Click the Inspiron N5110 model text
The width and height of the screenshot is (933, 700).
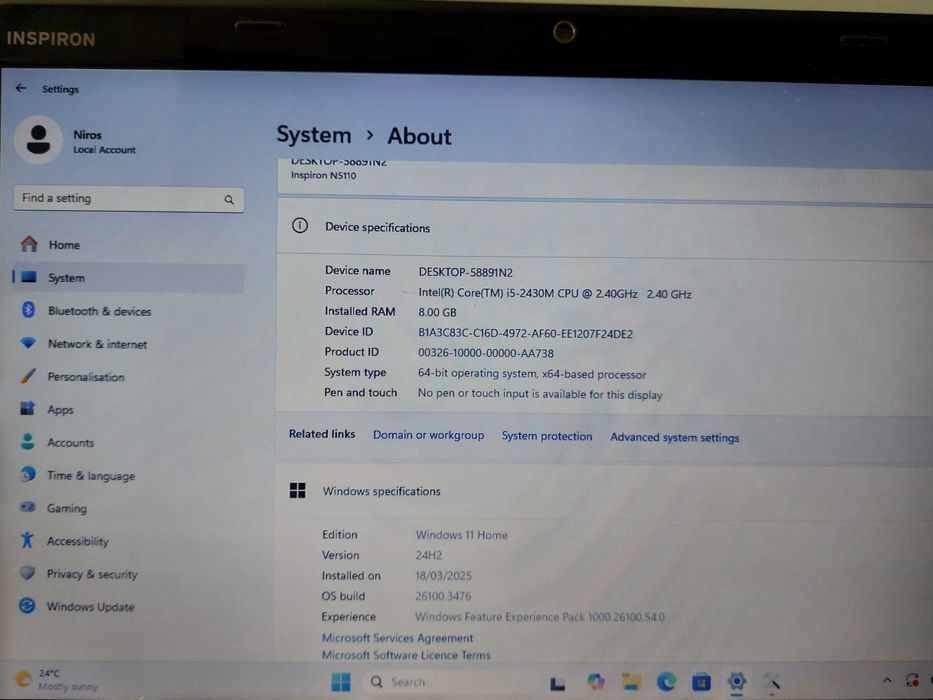(x=323, y=175)
